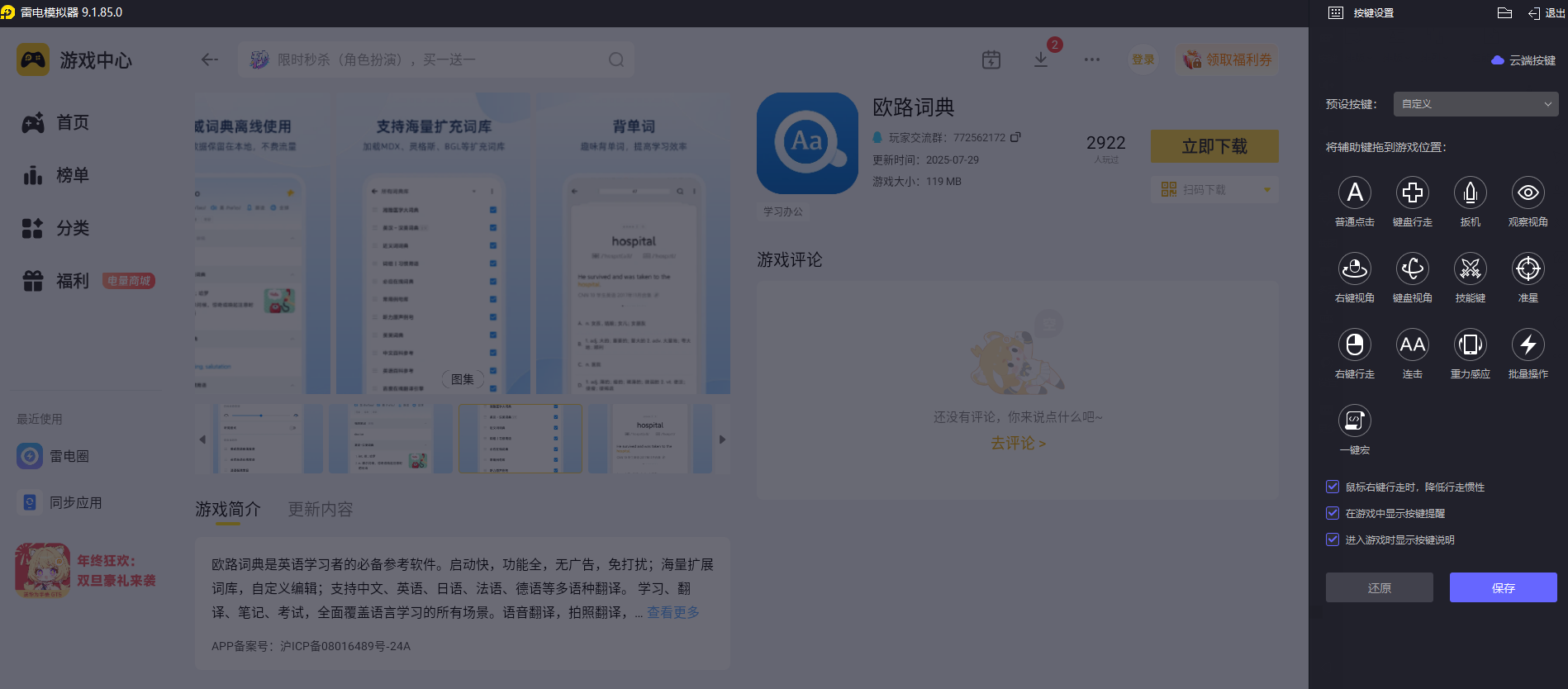This screenshot has width=1568, height=689.
Task: Select the 扳机 trigger key icon
Action: pos(1471,192)
